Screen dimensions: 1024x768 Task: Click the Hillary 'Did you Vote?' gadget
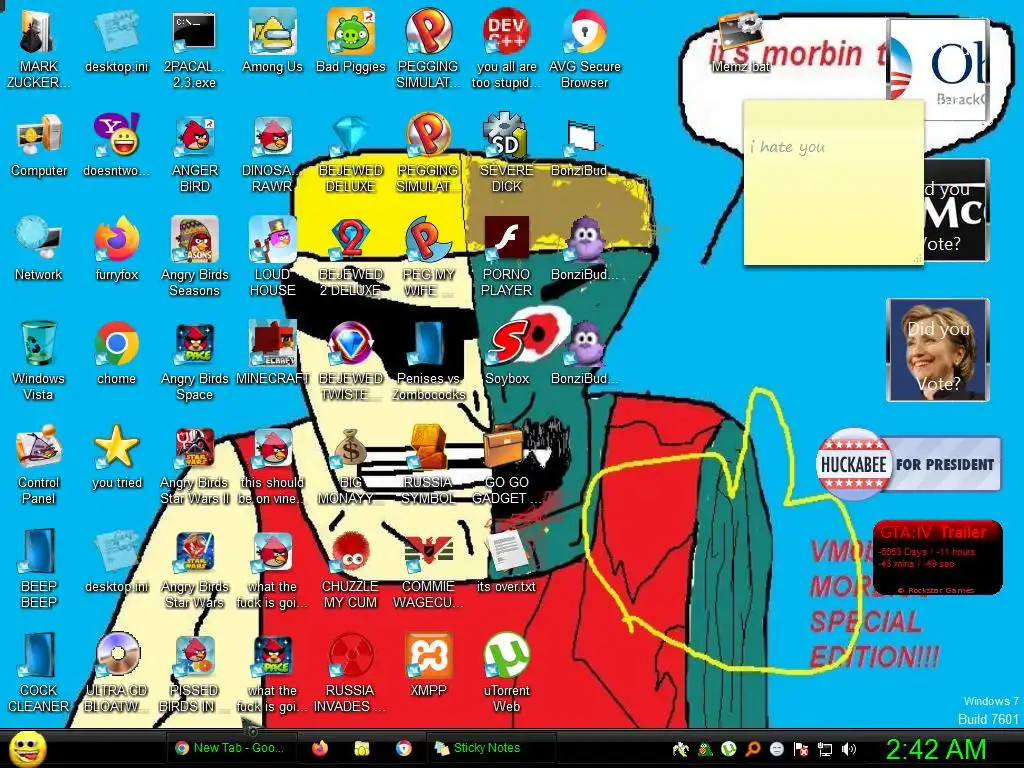coord(938,350)
